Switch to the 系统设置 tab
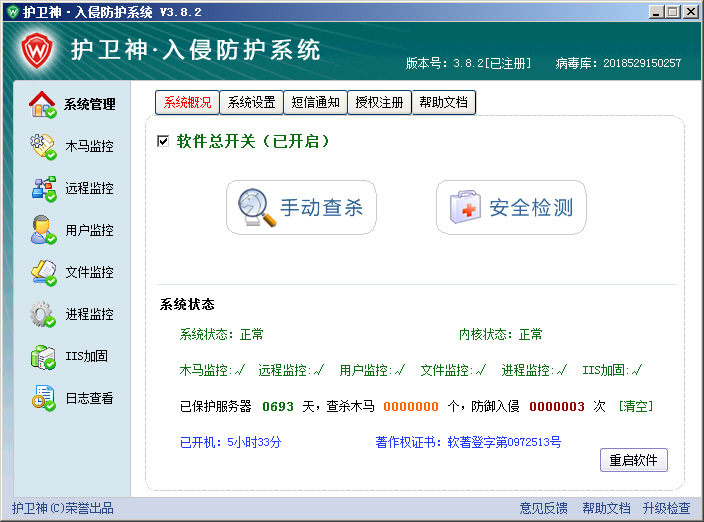Image resolution: width=704 pixels, height=522 pixels. click(x=251, y=102)
